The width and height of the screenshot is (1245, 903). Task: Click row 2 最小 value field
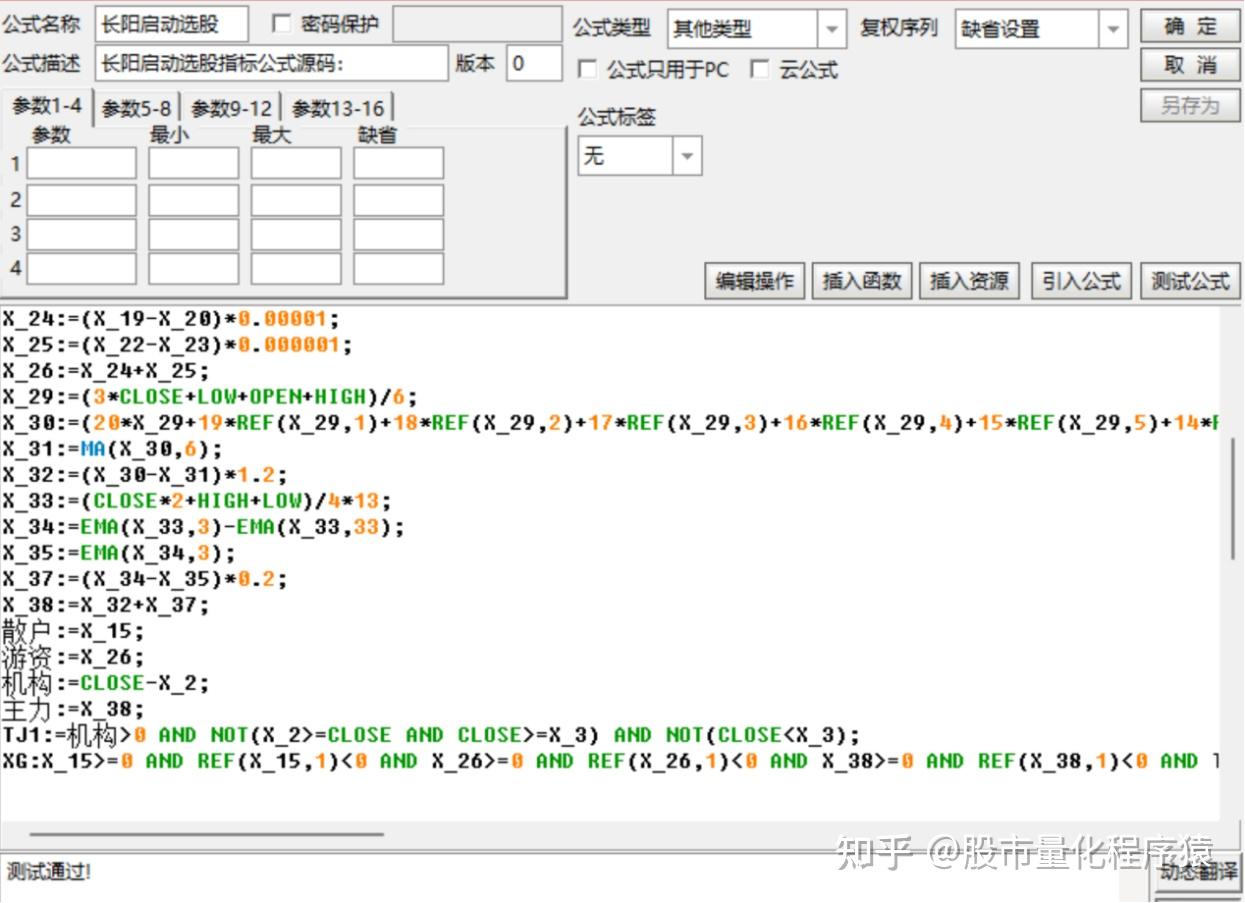(x=194, y=200)
